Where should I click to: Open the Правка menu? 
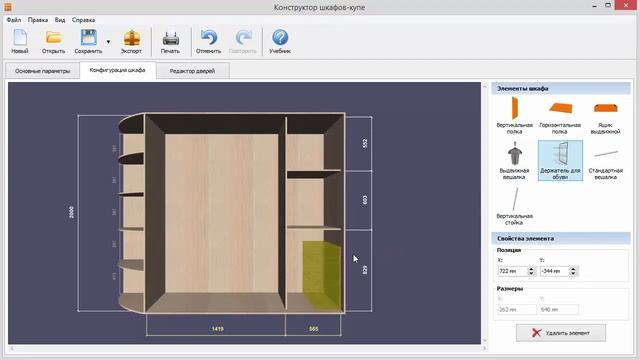(x=38, y=20)
